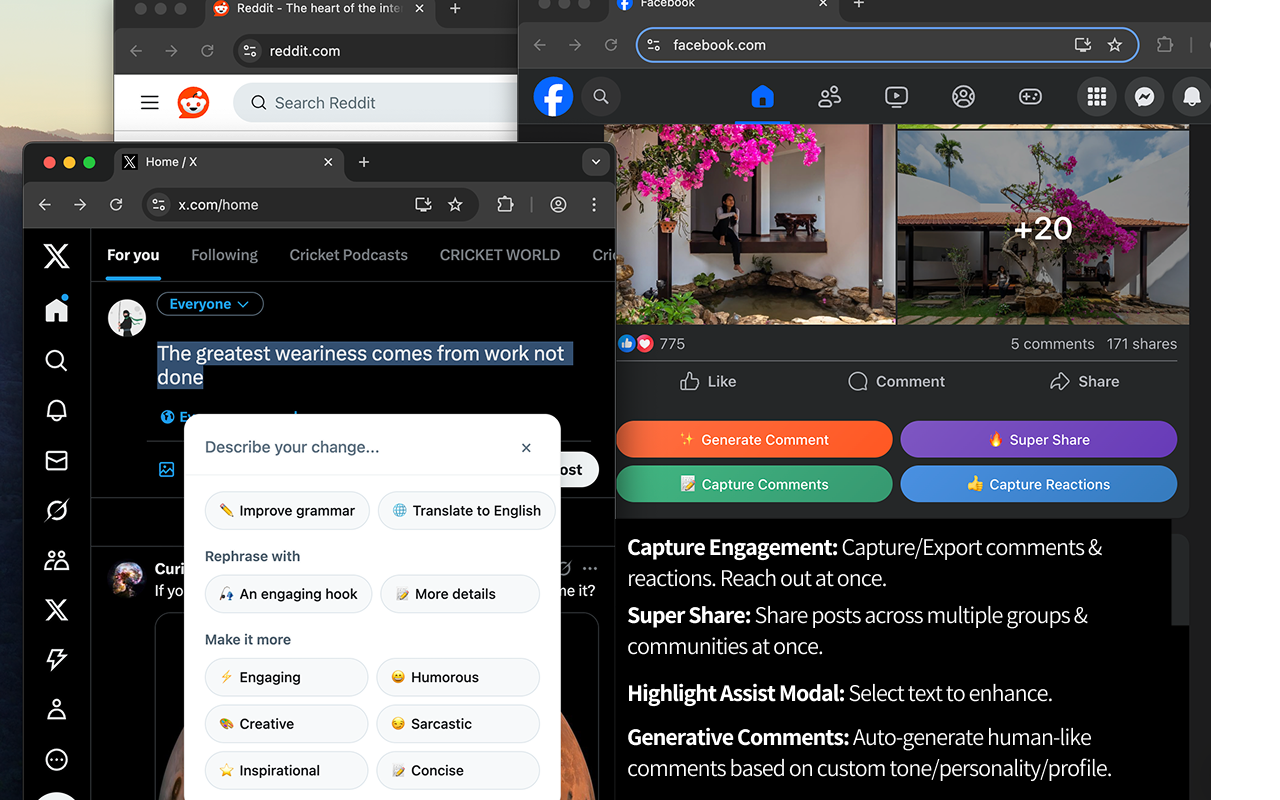Make it more Sarcastic
The height and width of the screenshot is (800, 1280).
click(458, 724)
